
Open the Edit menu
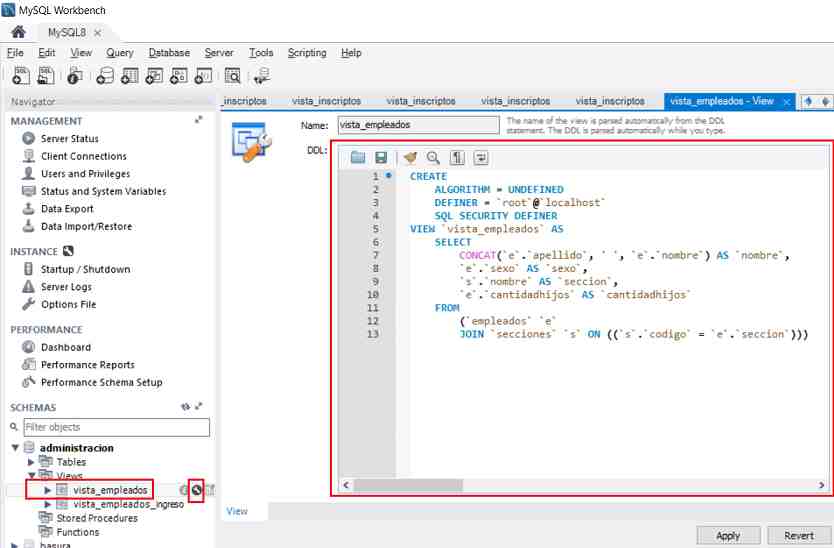(x=46, y=53)
